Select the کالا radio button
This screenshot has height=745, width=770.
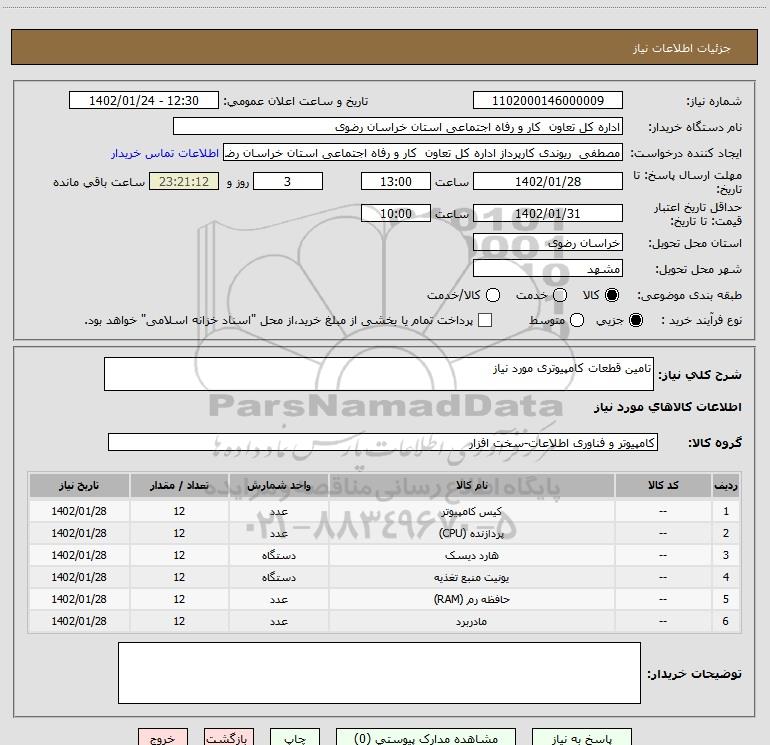click(612, 295)
